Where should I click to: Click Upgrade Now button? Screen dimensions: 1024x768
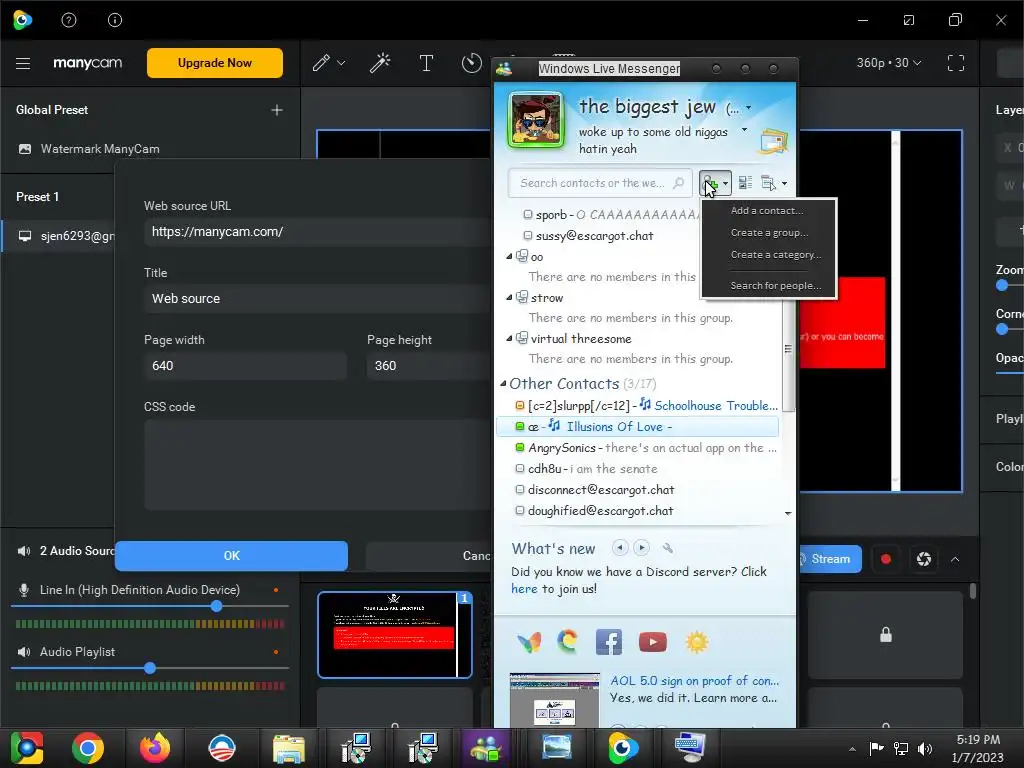(x=215, y=63)
